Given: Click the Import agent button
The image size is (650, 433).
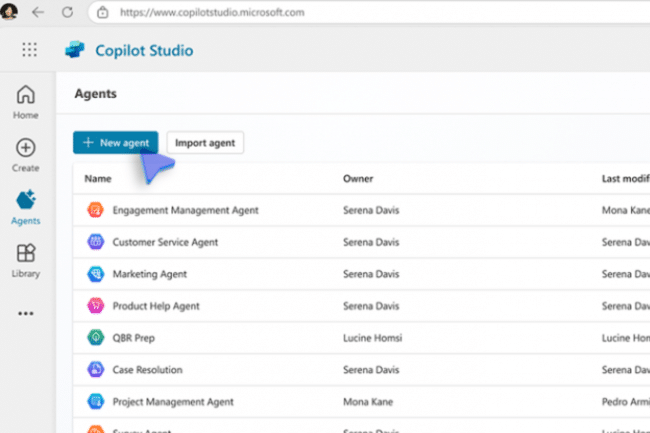Looking at the screenshot, I should click(205, 143).
